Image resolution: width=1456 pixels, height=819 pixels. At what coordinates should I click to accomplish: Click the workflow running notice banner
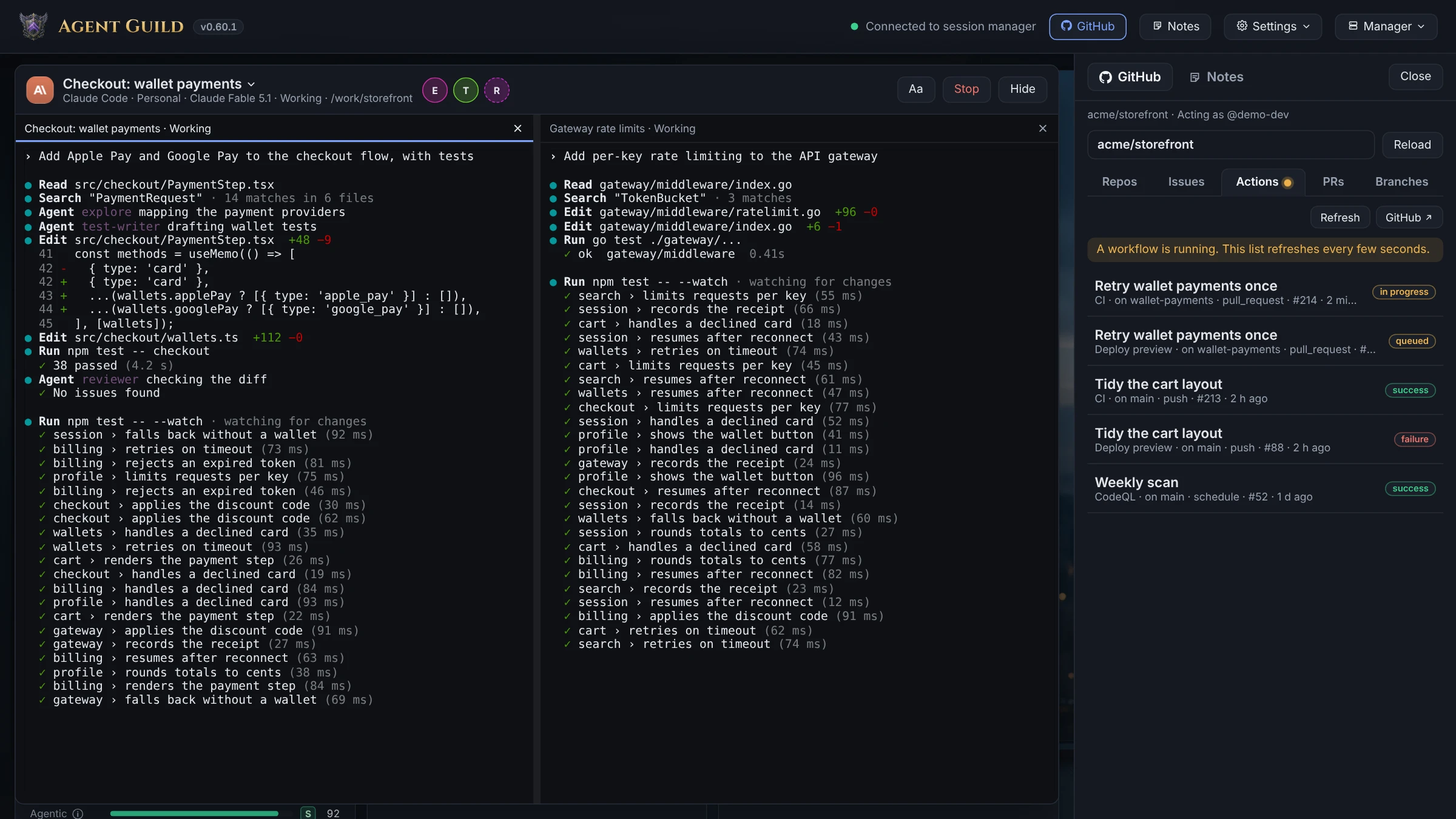1264,249
